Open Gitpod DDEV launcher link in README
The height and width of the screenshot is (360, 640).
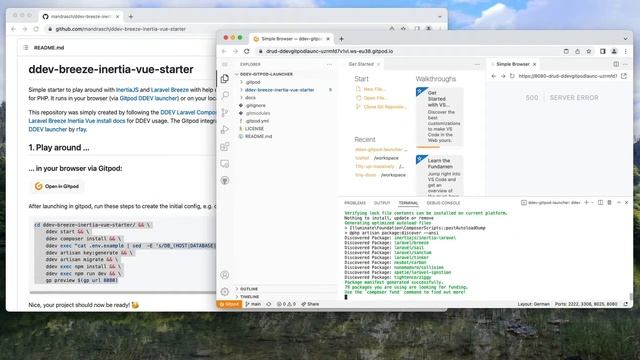tap(149, 98)
